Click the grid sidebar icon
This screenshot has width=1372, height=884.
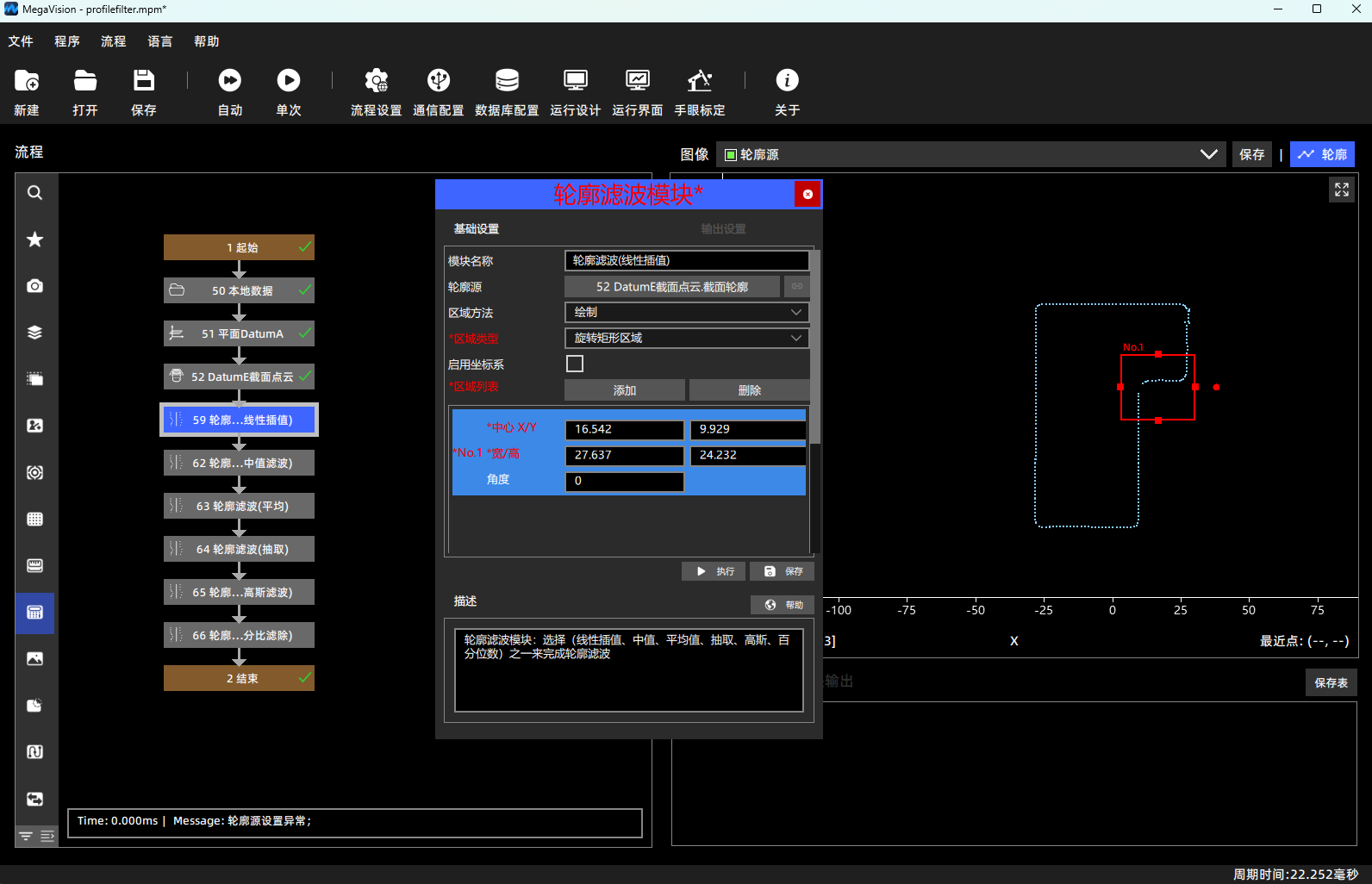click(34, 519)
